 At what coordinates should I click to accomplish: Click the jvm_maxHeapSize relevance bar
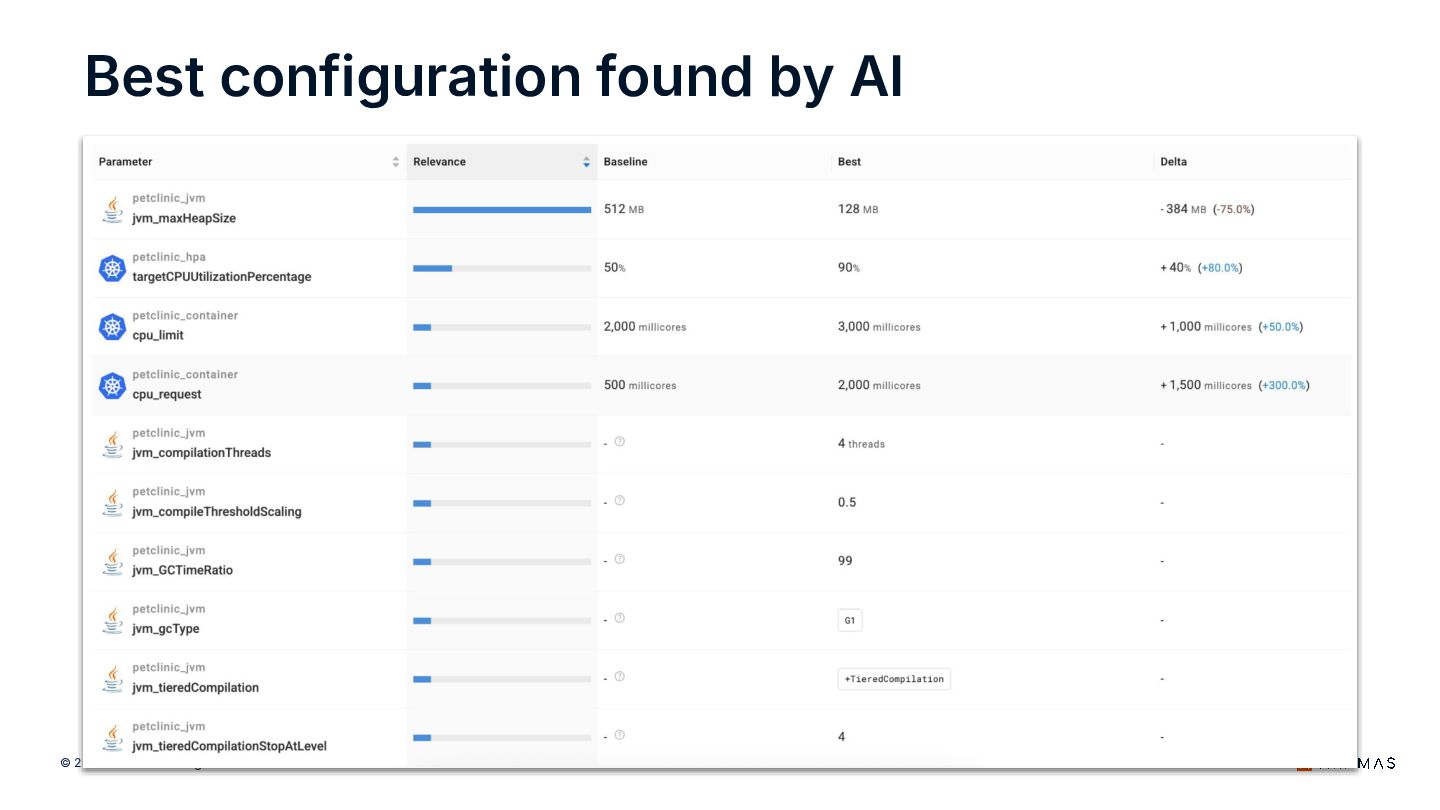(x=502, y=210)
